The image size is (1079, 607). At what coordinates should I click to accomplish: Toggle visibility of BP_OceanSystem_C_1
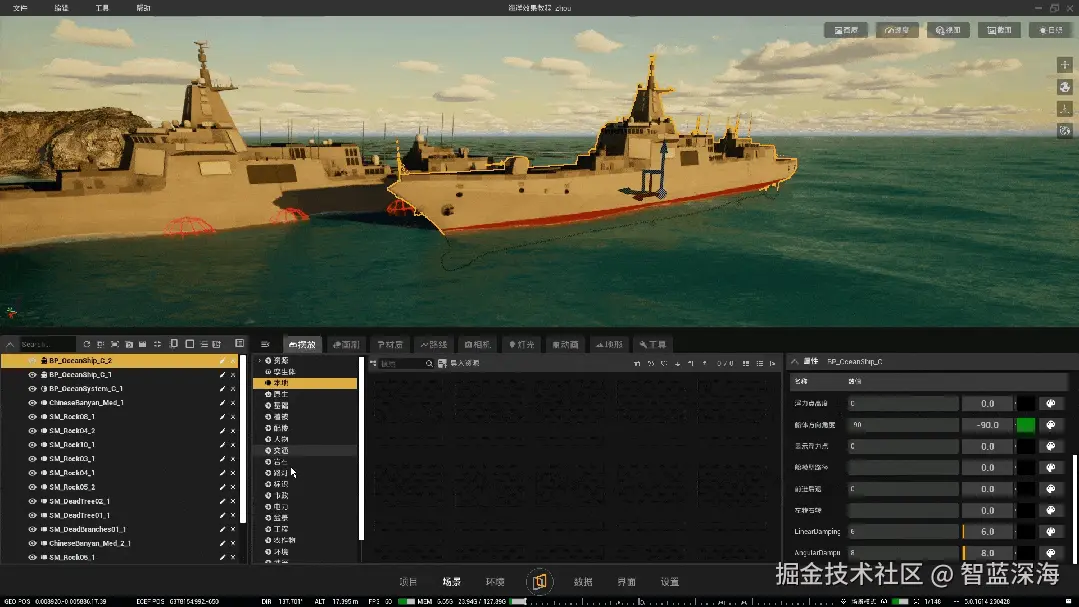[x=32, y=388]
